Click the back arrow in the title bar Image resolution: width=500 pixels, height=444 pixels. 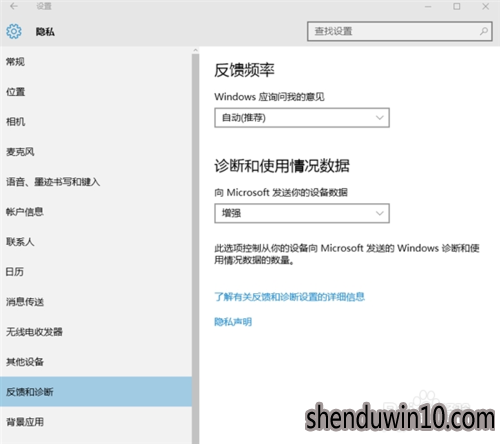coord(13,6)
